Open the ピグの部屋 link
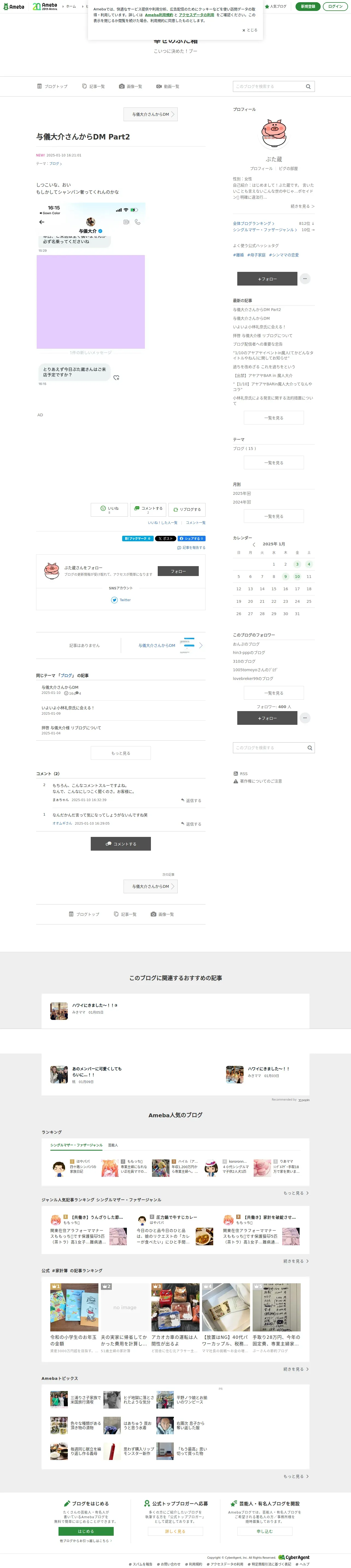This screenshot has width=351, height=1568. pyautogui.click(x=288, y=168)
